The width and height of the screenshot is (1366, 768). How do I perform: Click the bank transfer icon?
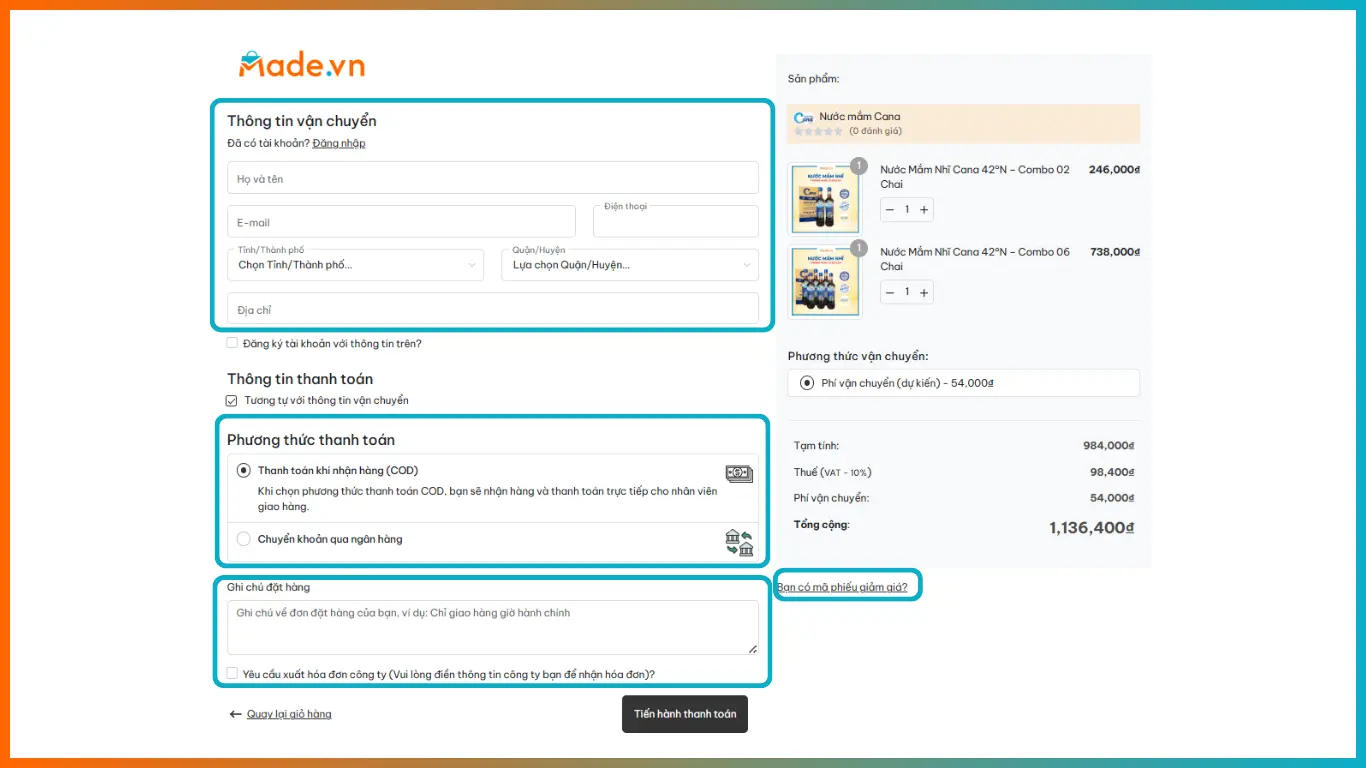(x=739, y=543)
